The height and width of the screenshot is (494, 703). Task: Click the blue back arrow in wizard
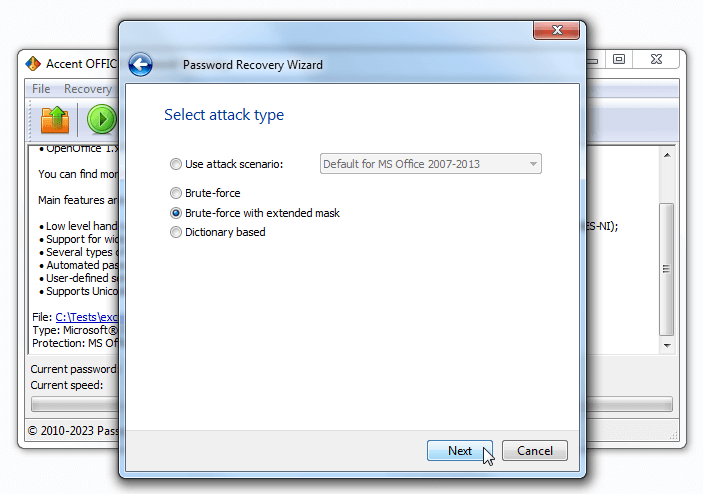click(x=140, y=65)
